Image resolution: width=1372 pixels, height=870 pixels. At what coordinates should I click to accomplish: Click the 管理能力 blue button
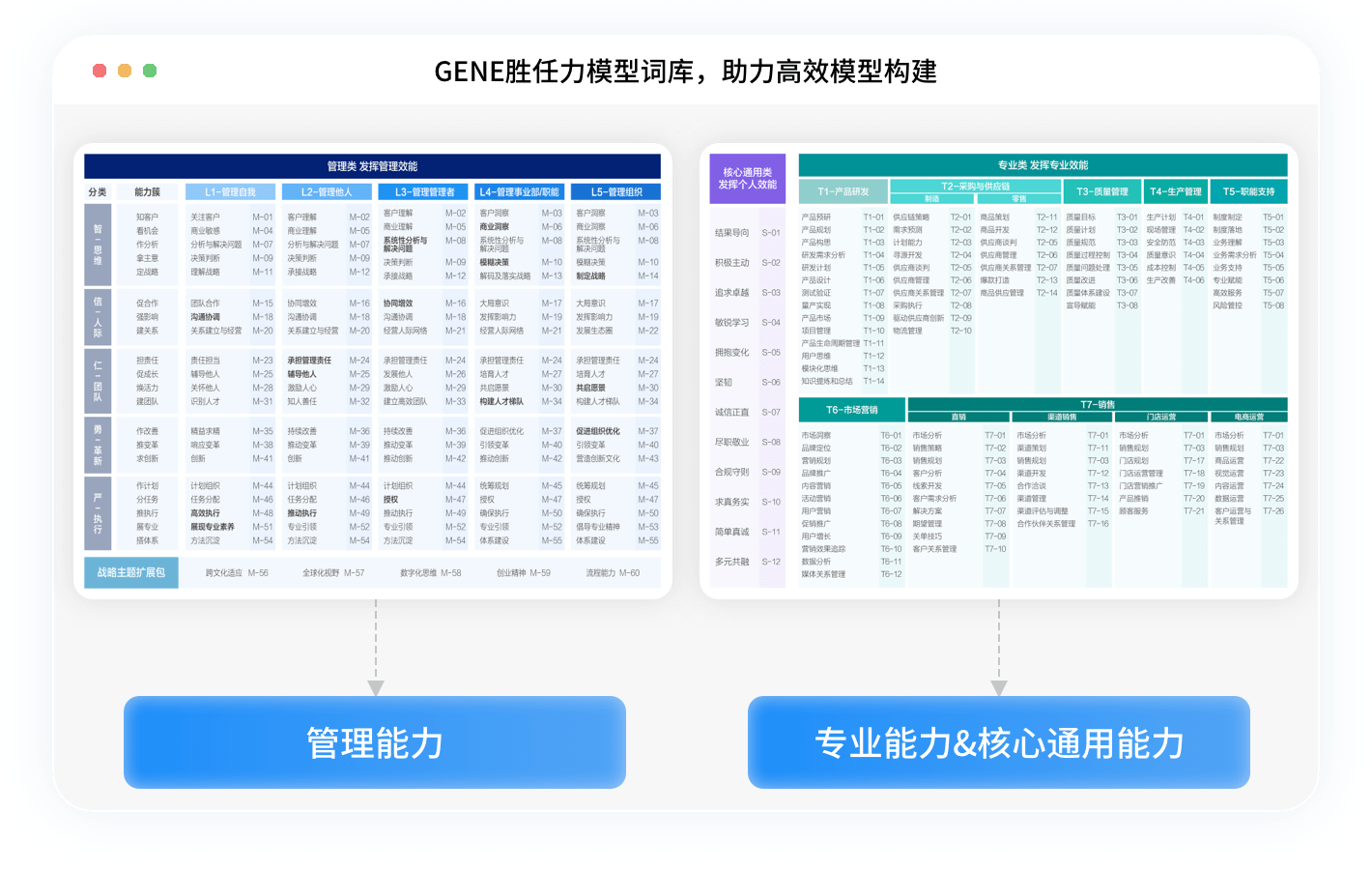point(375,742)
